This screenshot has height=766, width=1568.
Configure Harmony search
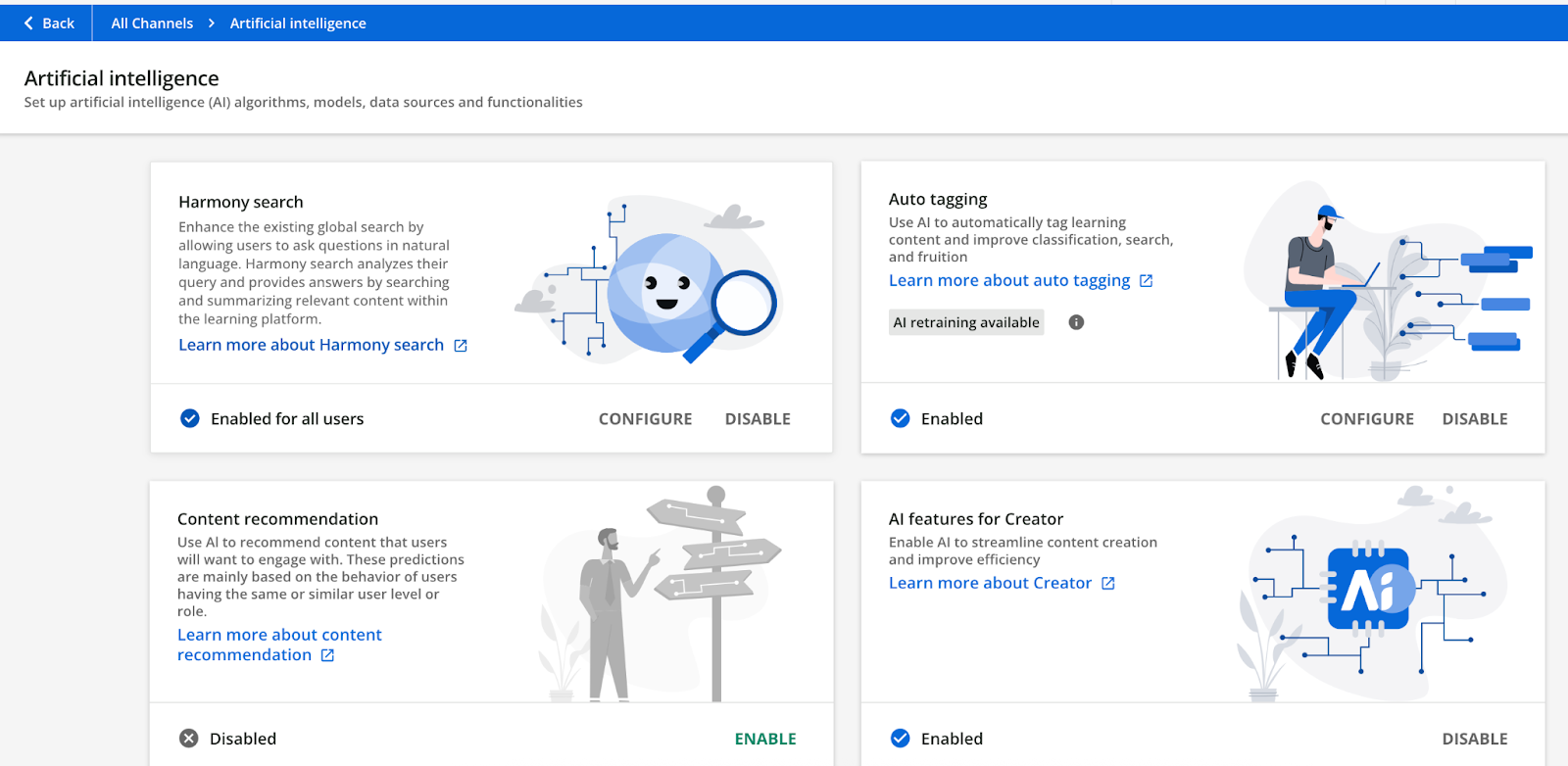645,419
